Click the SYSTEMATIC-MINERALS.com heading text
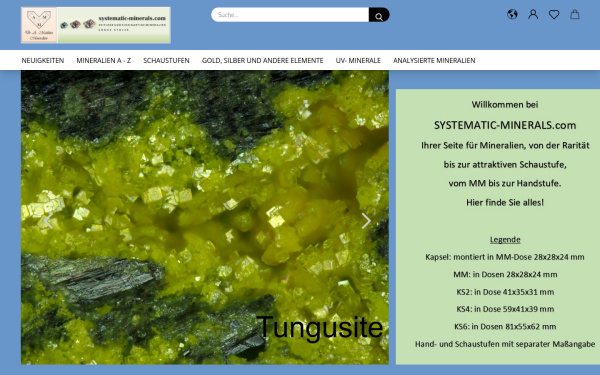Image resolution: width=600 pixels, height=375 pixels. [x=505, y=125]
